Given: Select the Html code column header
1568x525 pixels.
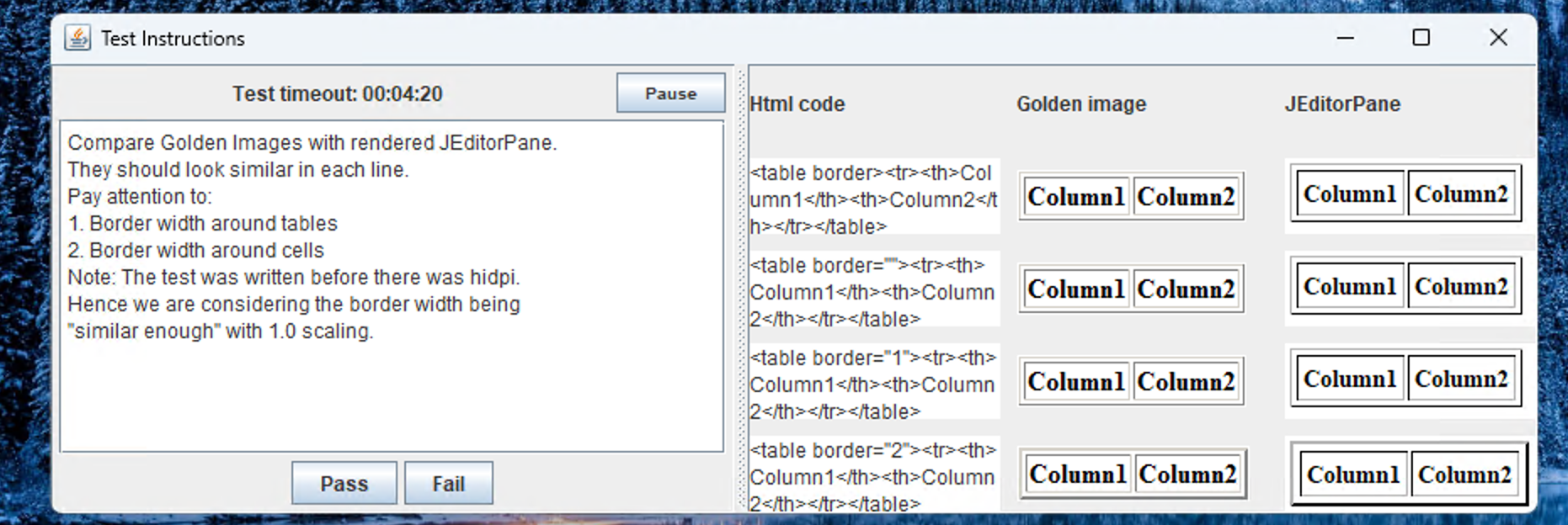Looking at the screenshot, I should (x=797, y=104).
